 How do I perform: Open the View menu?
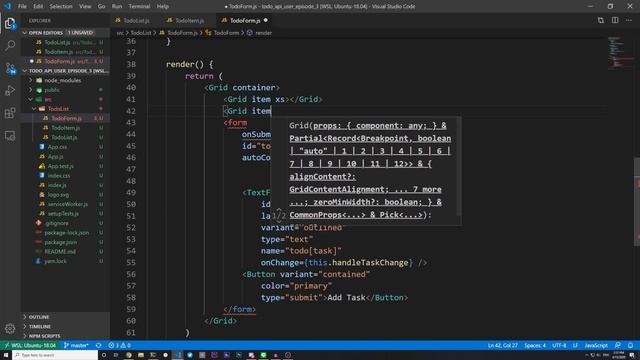85,6
